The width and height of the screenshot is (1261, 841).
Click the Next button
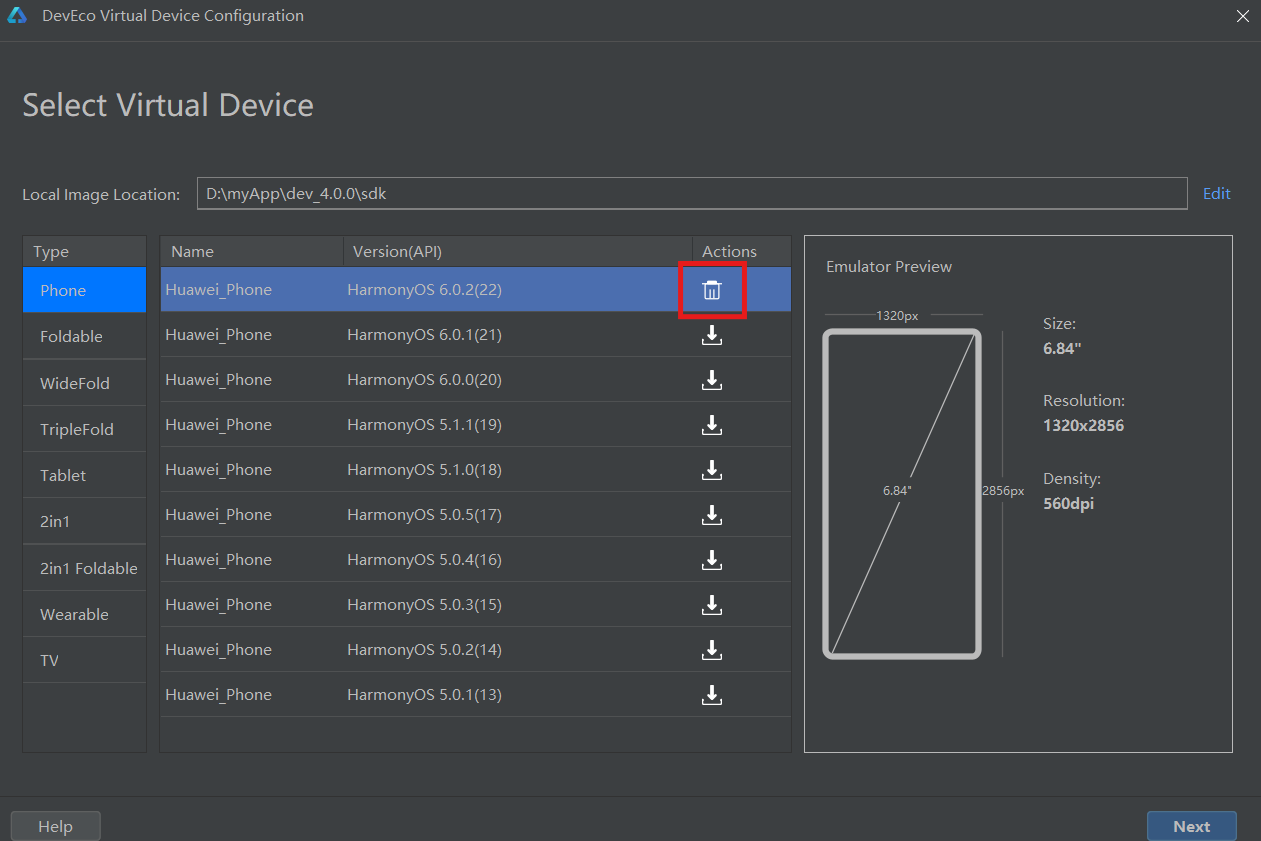click(1191, 826)
